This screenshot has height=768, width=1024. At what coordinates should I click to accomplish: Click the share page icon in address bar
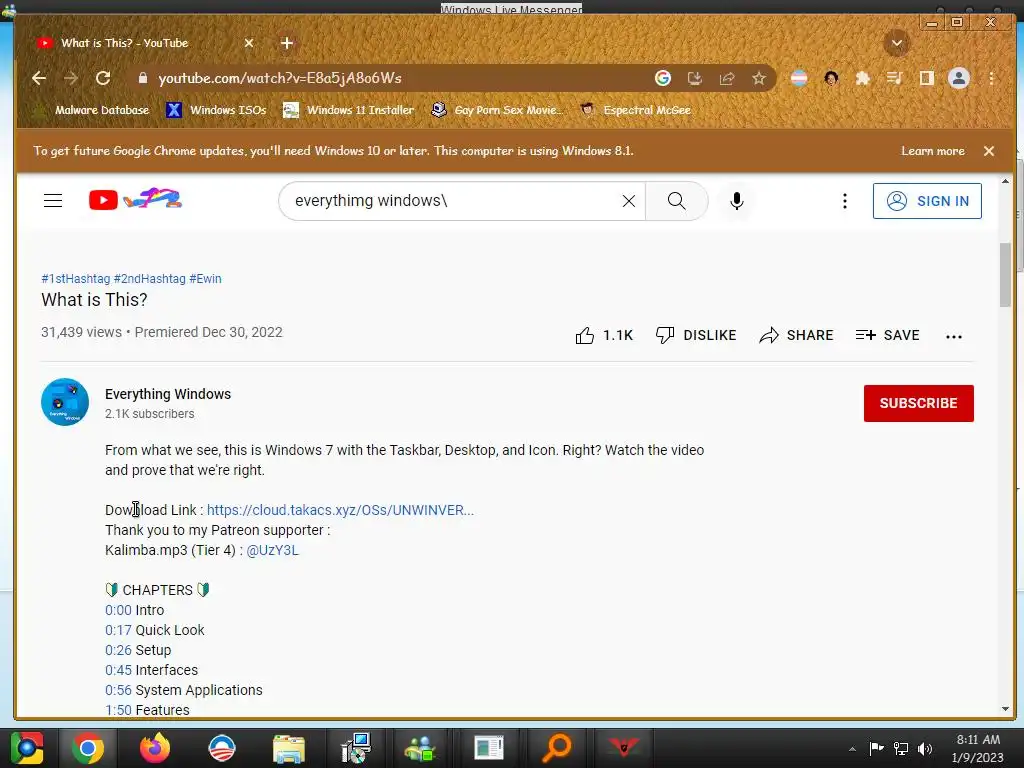pos(727,78)
